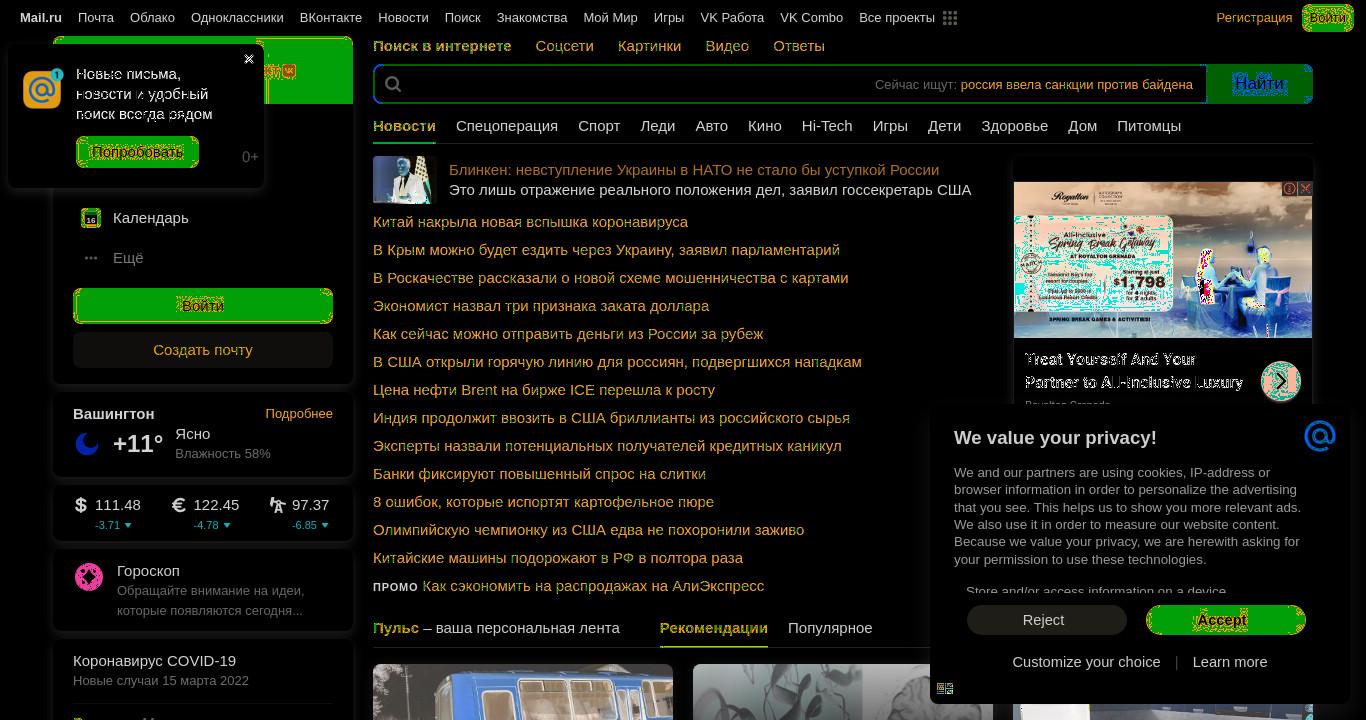Open headline about картофельное пюре mistakes
This screenshot has width=1366, height=720.
tap(543, 502)
